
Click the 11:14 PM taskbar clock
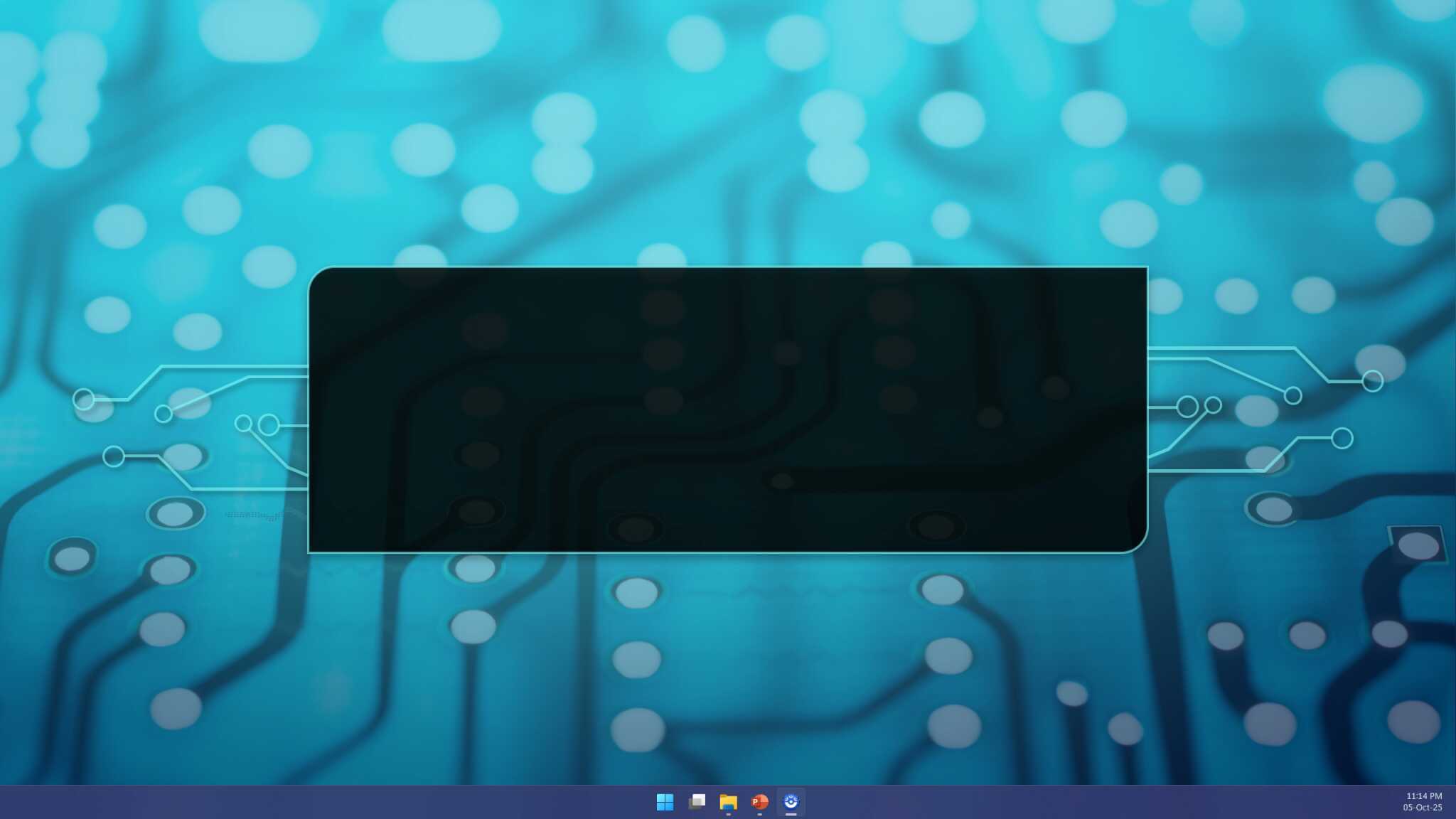[x=1423, y=796]
